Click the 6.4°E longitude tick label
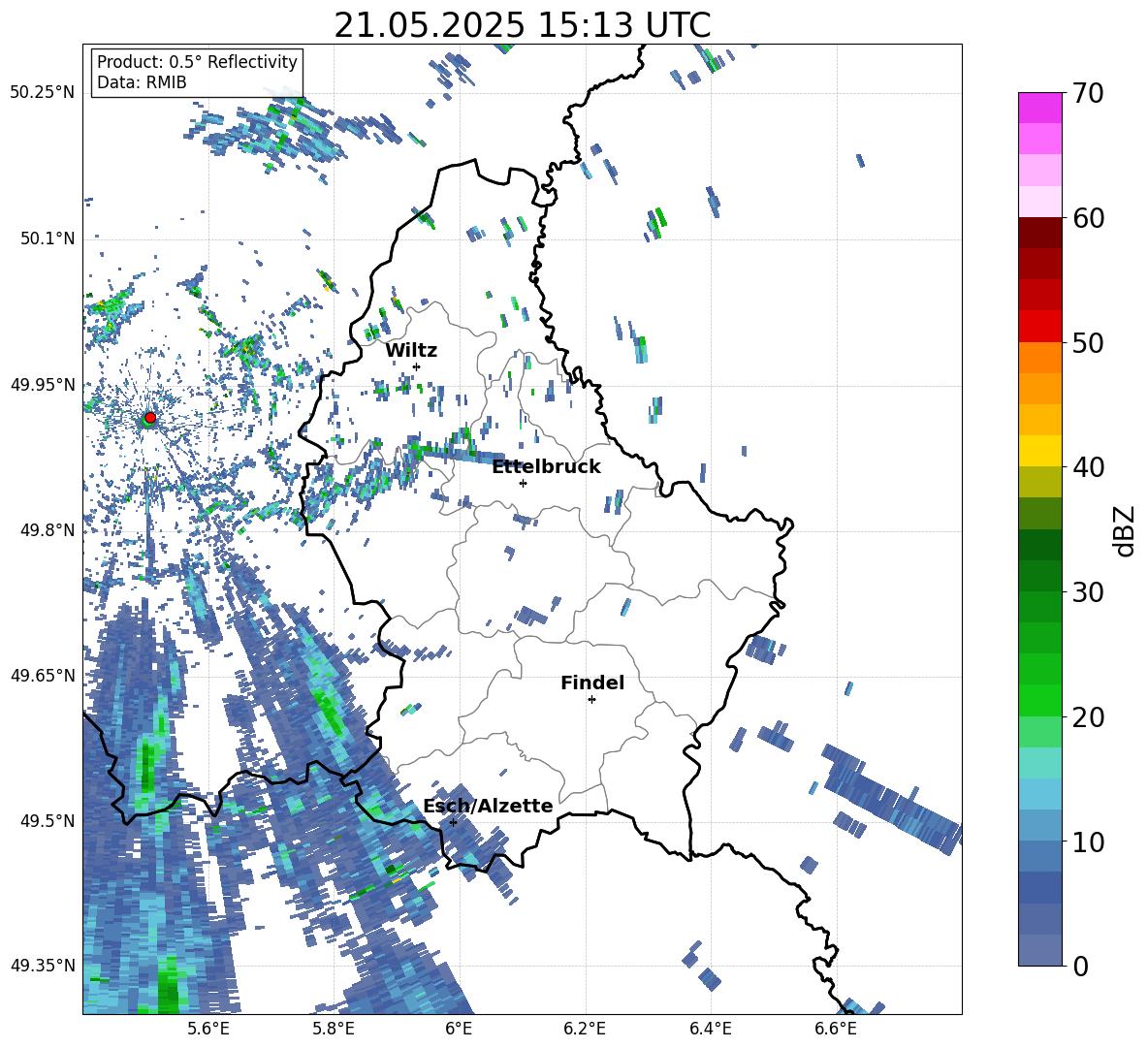 pyautogui.click(x=711, y=1029)
